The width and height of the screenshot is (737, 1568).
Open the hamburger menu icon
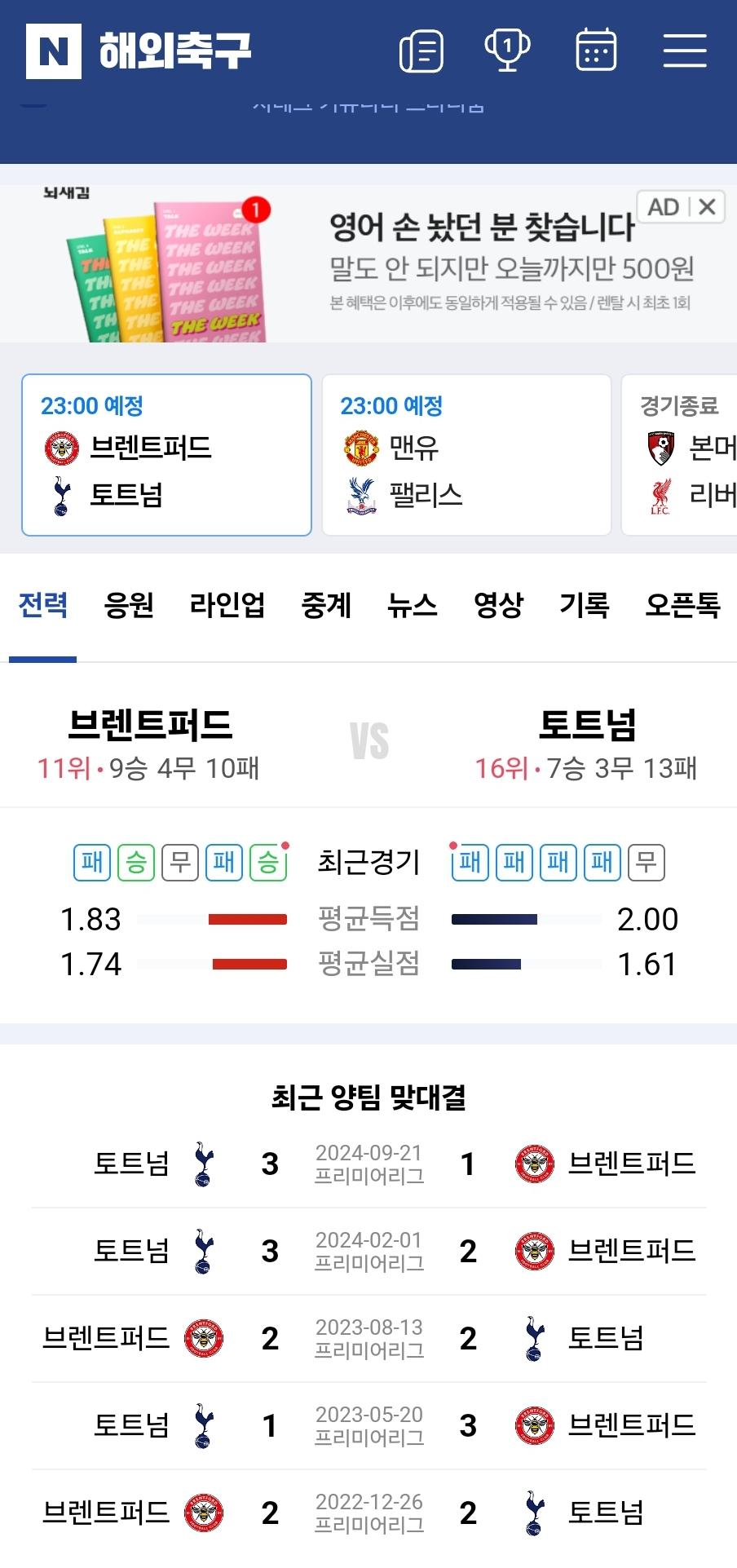coord(685,51)
